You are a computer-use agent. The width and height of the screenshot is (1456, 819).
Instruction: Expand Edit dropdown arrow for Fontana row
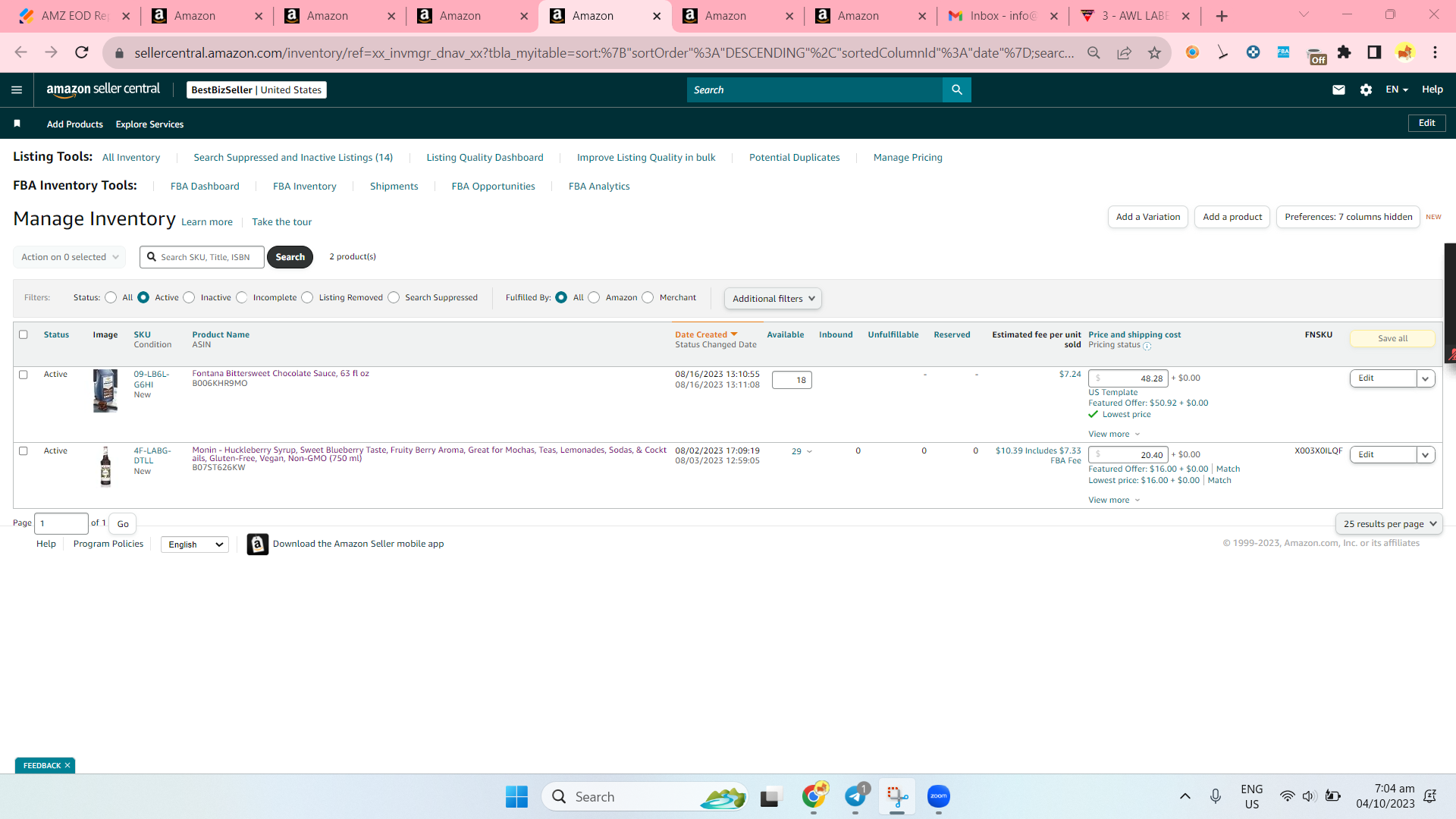coord(1426,378)
